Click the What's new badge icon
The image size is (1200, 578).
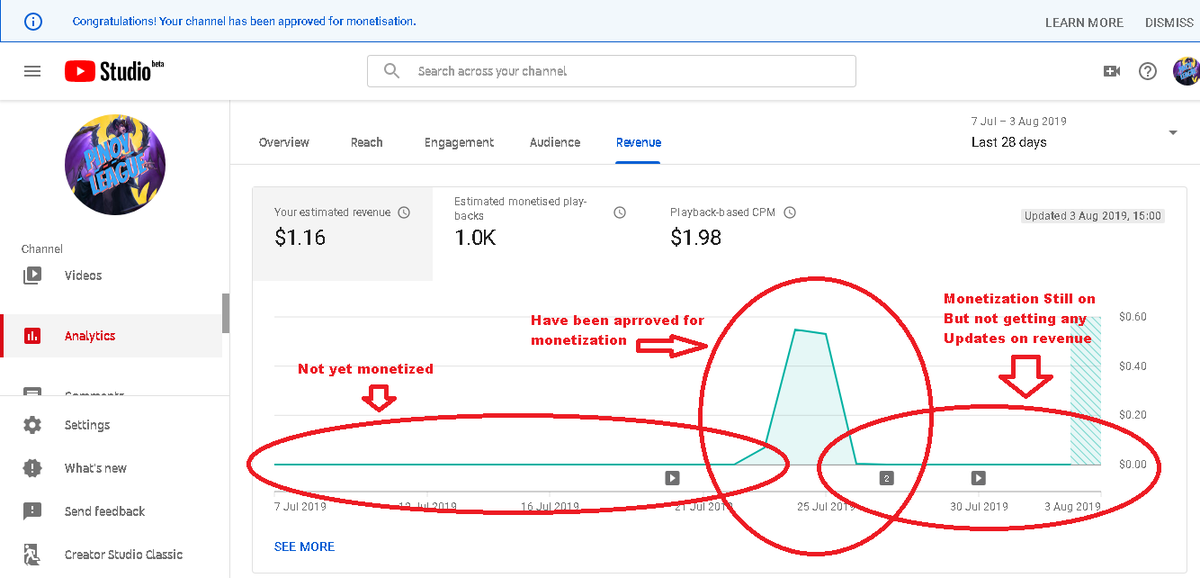(32, 468)
